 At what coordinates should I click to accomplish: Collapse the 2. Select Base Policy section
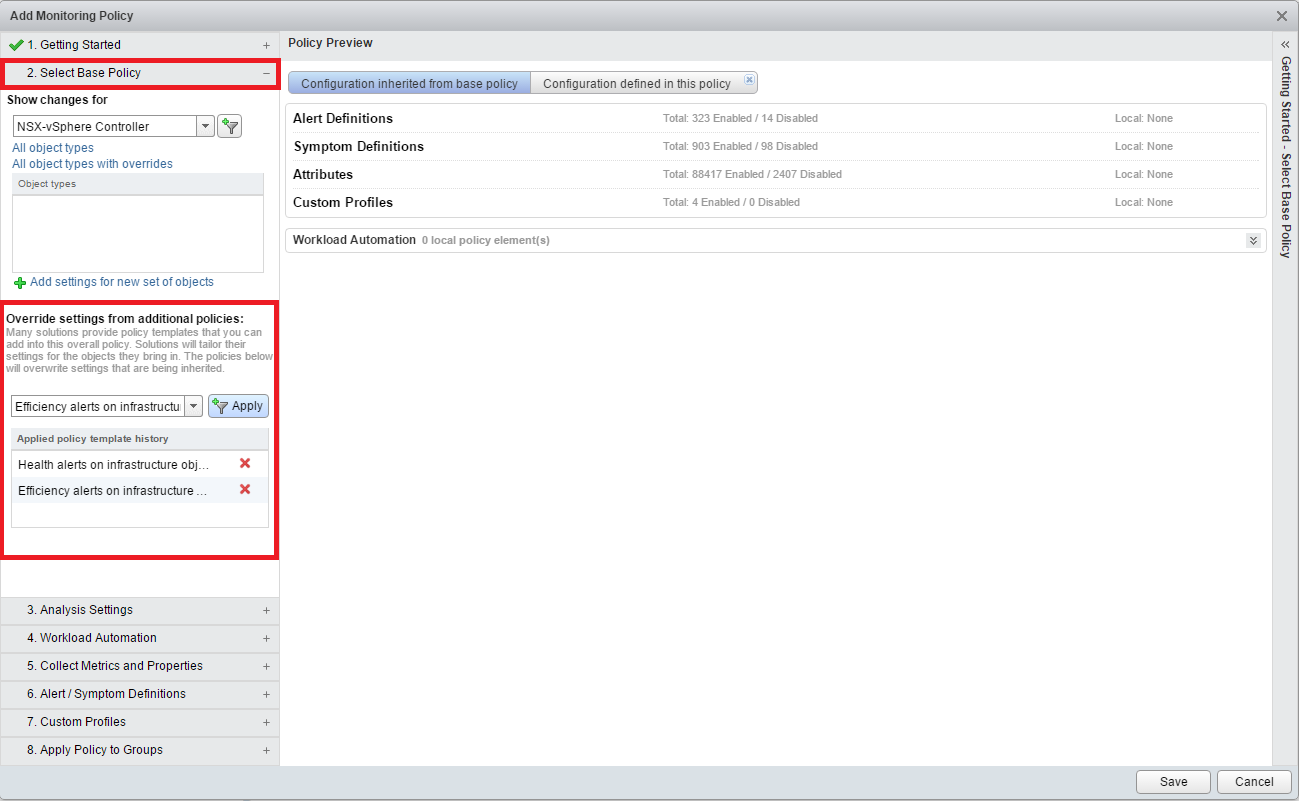266,73
